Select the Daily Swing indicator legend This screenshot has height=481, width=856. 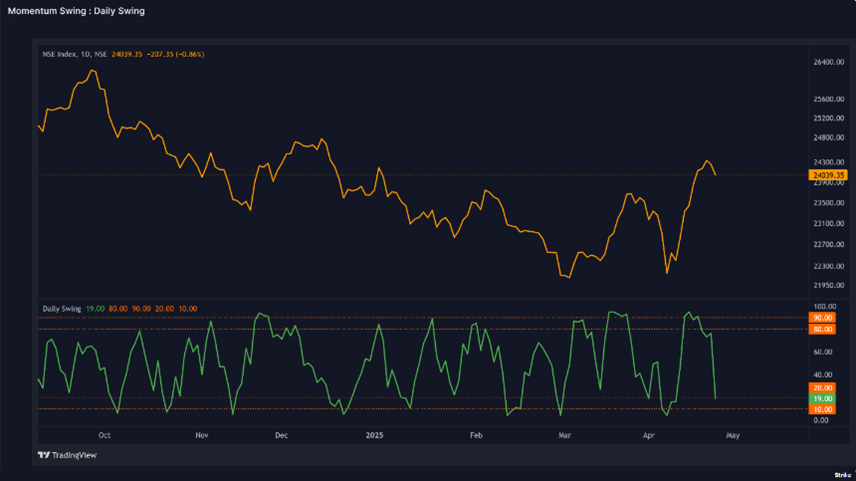tap(62, 308)
